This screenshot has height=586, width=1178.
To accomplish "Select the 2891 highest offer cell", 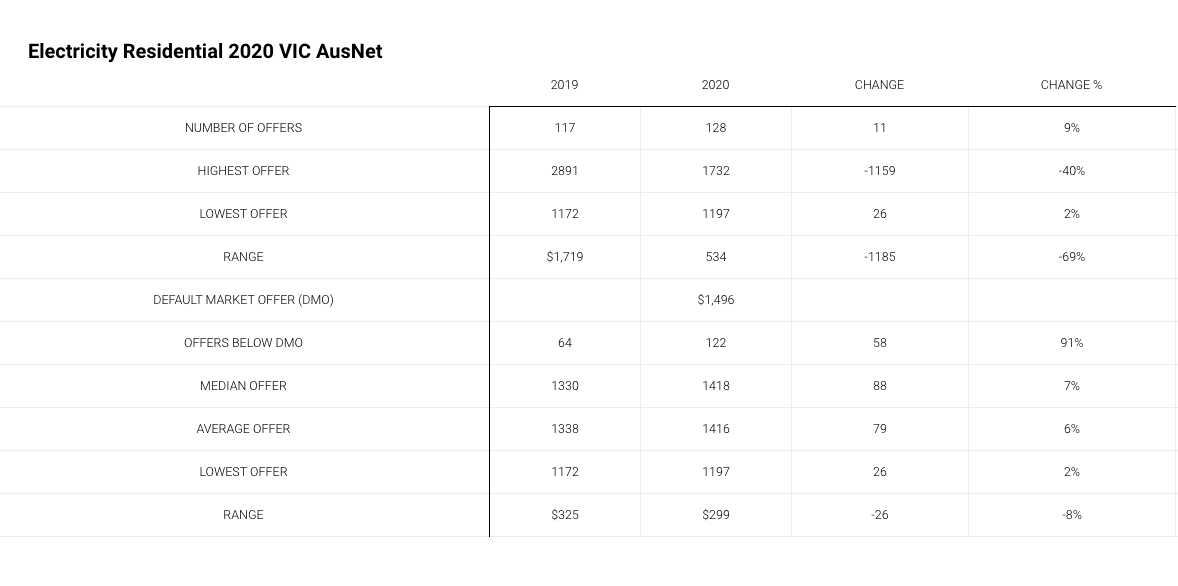I will click(565, 171).
